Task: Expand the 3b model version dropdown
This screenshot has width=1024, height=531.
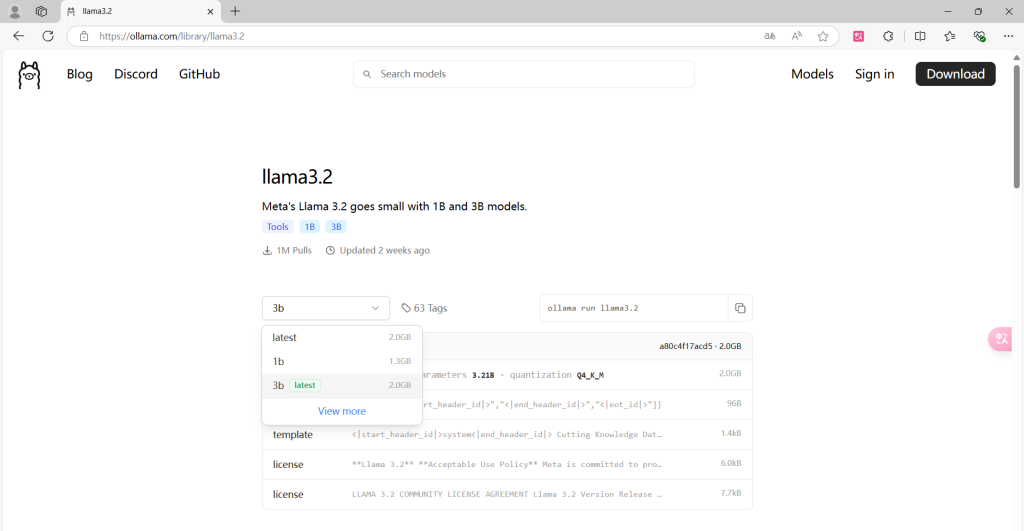Action: coord(325,308)
